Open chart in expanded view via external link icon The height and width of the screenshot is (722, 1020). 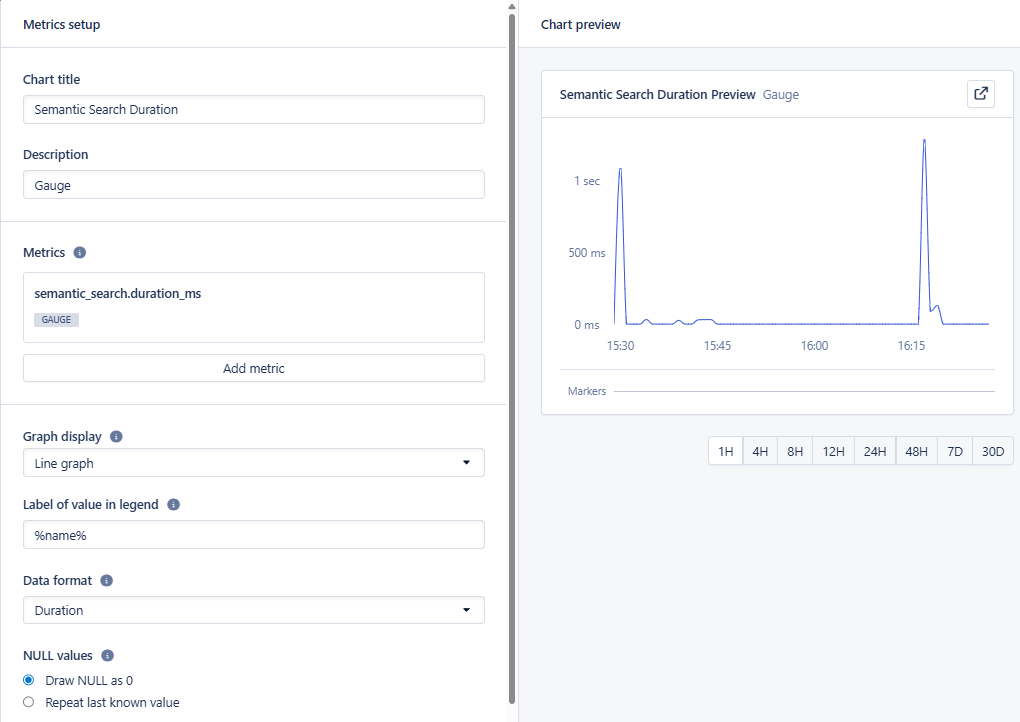point(980,94)
